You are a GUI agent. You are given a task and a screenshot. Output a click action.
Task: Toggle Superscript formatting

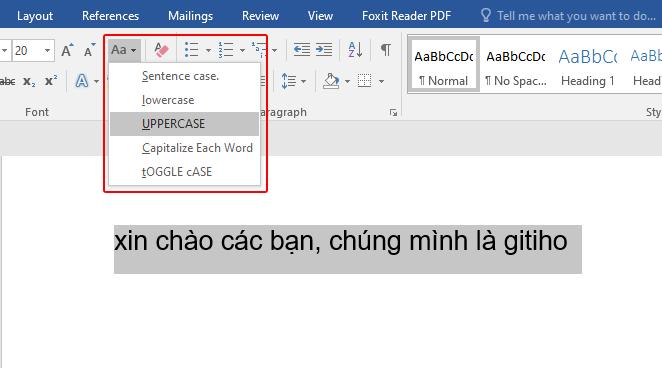51,81
